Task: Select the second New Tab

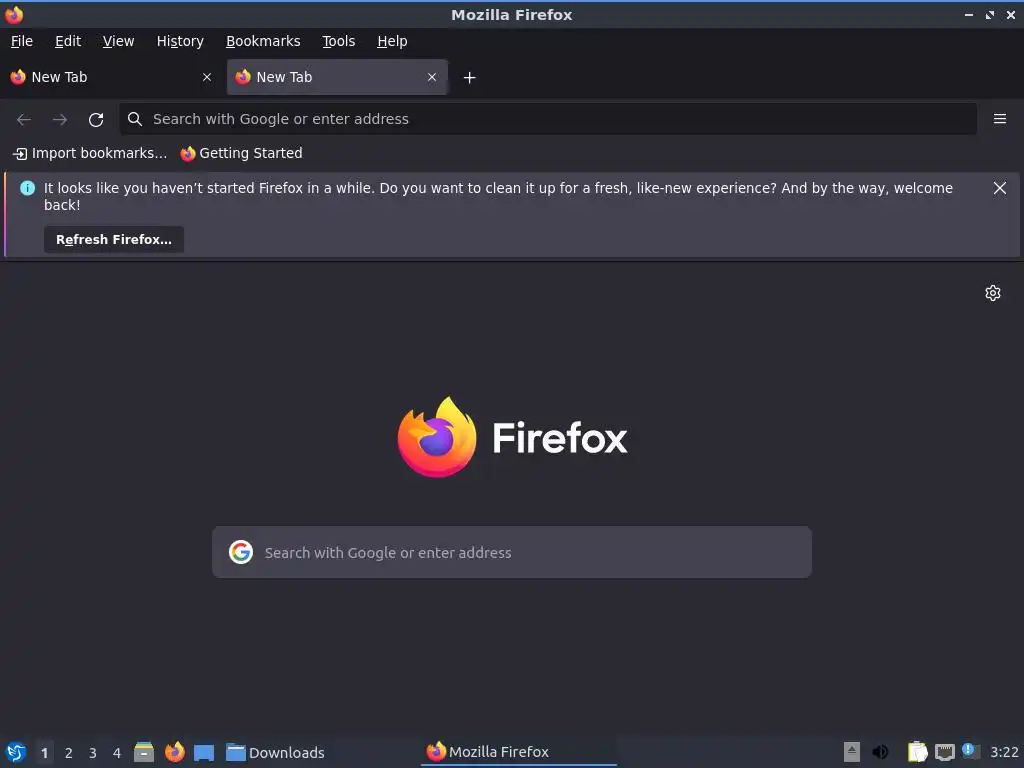Action: point(337,77)
